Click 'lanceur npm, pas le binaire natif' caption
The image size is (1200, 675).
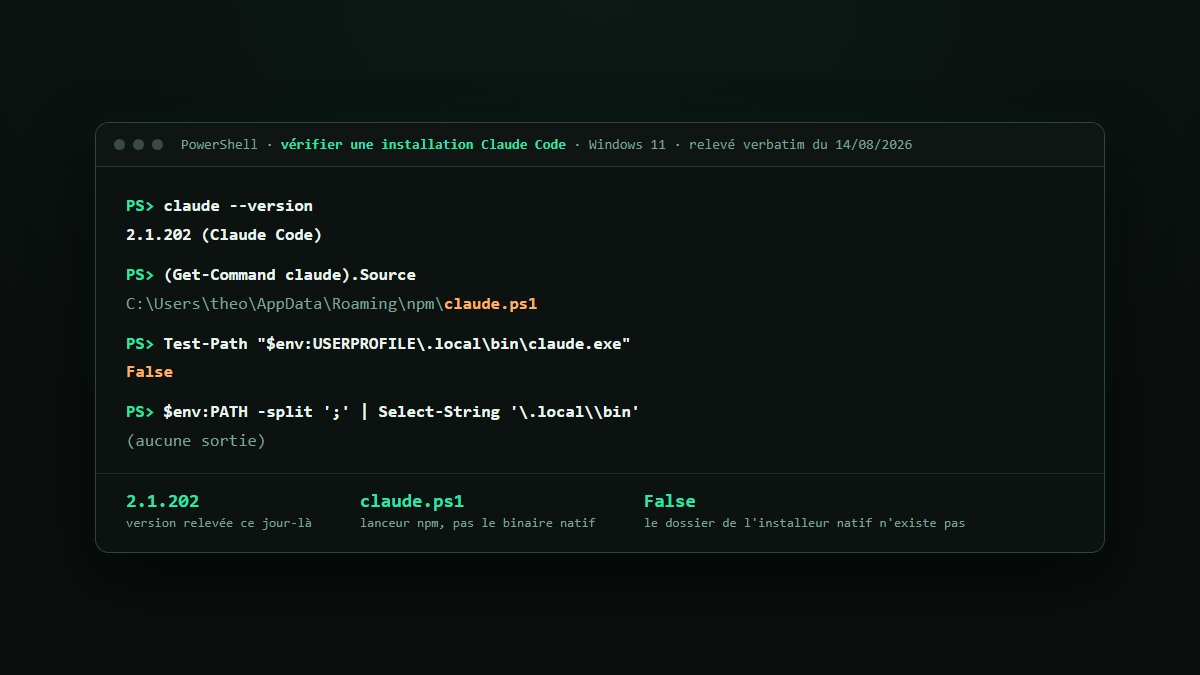pos(478,523)
